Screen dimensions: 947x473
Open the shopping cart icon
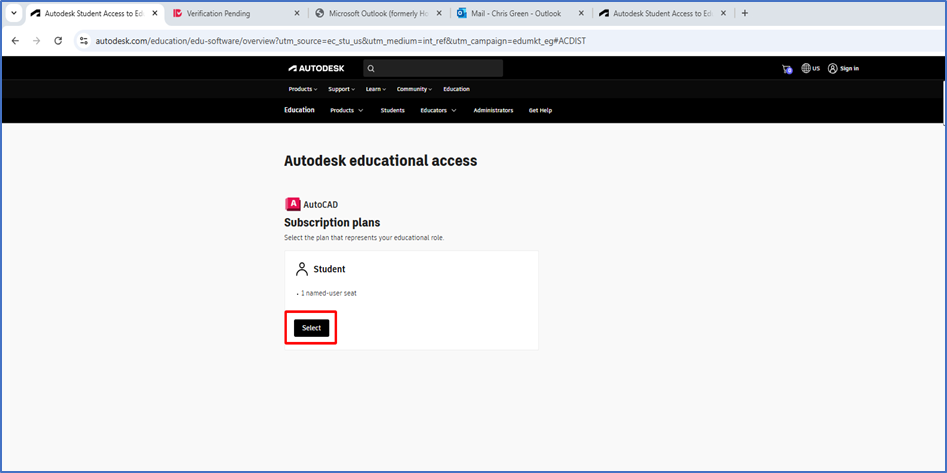[786, 69]
